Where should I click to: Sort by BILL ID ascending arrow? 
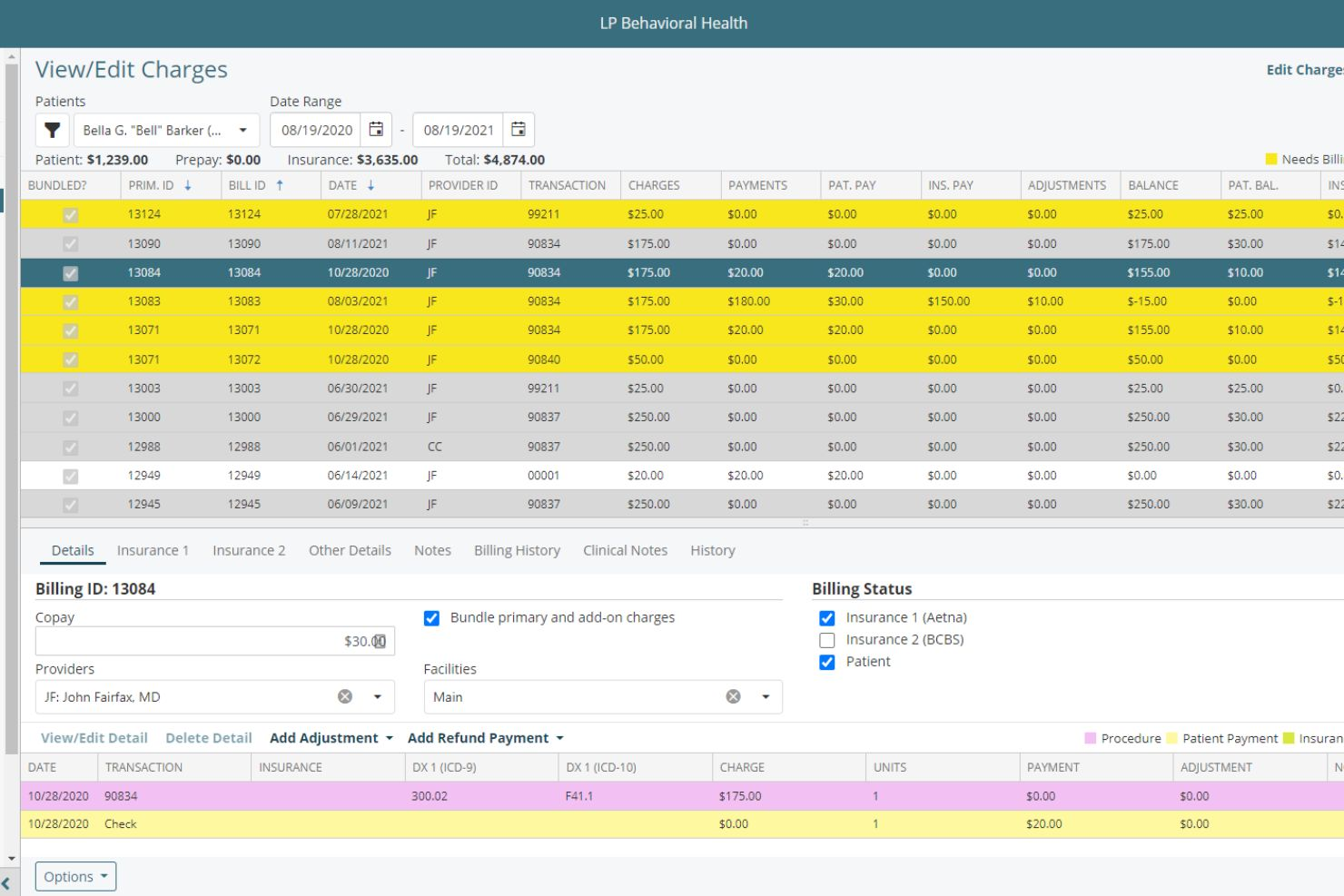(280, 185)
